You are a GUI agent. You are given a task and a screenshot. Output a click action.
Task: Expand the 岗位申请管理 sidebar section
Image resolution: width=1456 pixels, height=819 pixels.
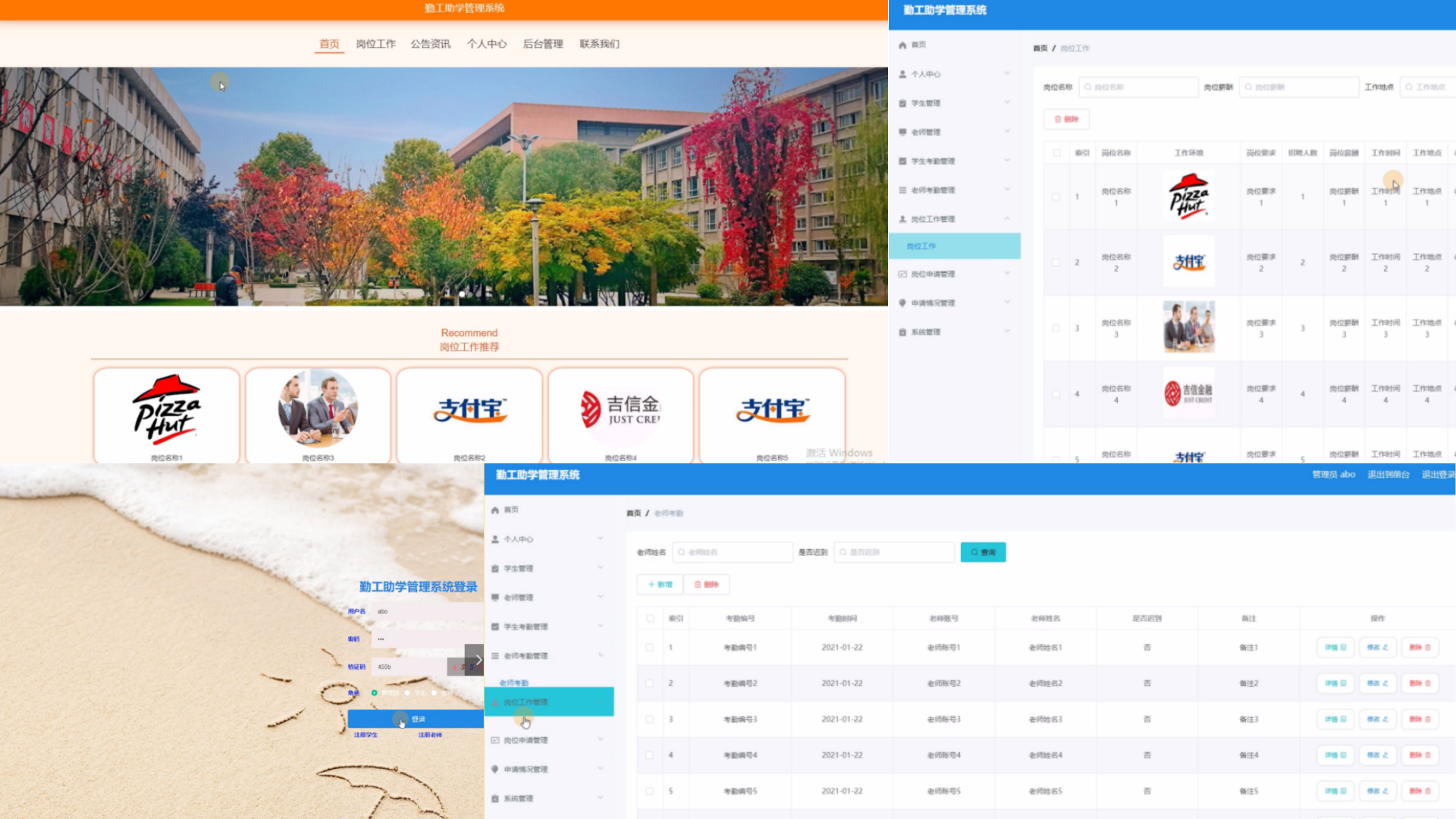click(x=545, y=740)
